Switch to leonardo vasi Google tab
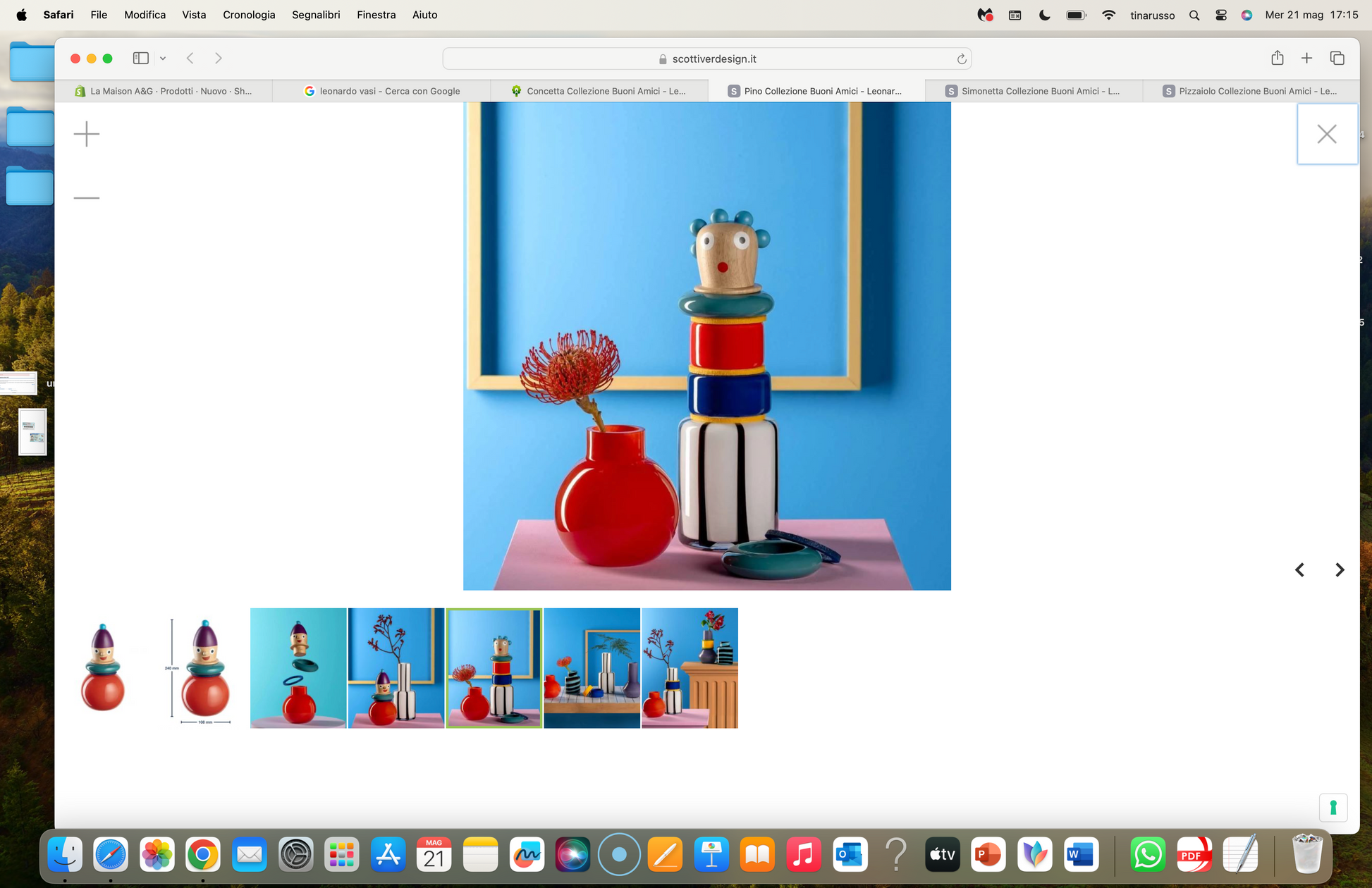Viewport: 1372px width, 888px height. point(381,91)
